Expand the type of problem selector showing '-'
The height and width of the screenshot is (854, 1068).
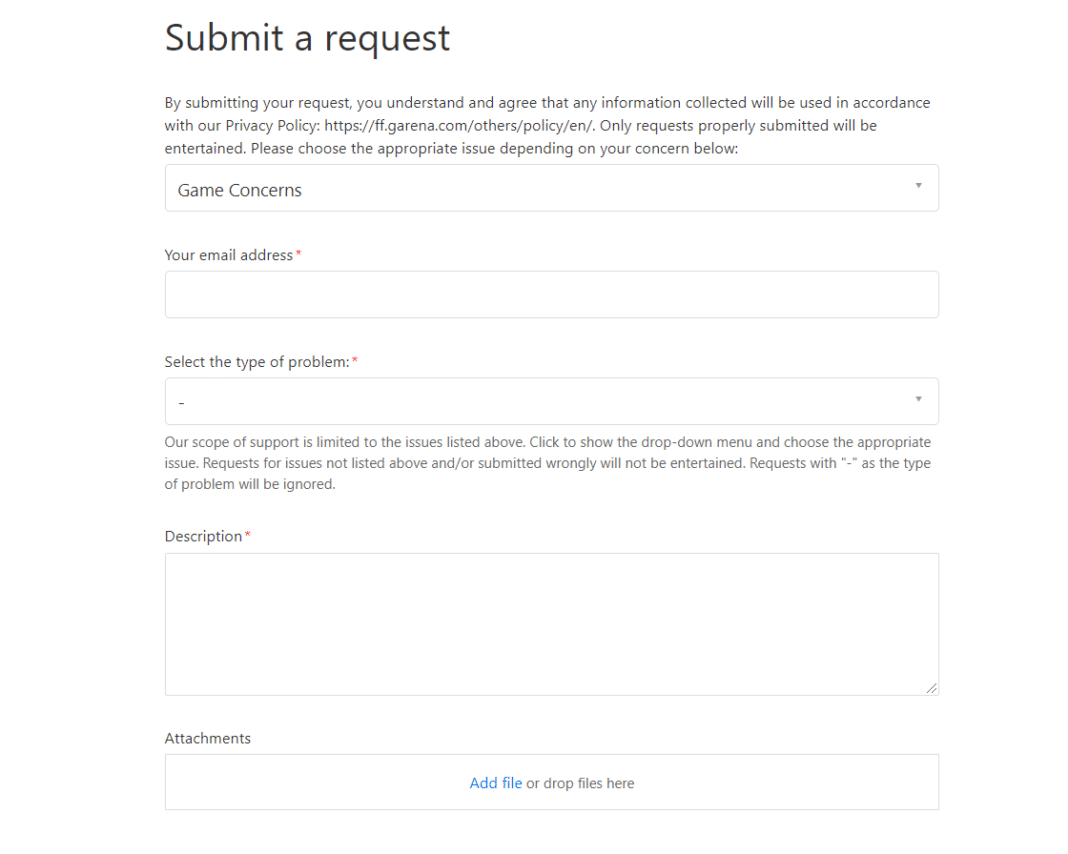[x=551, y=400]
